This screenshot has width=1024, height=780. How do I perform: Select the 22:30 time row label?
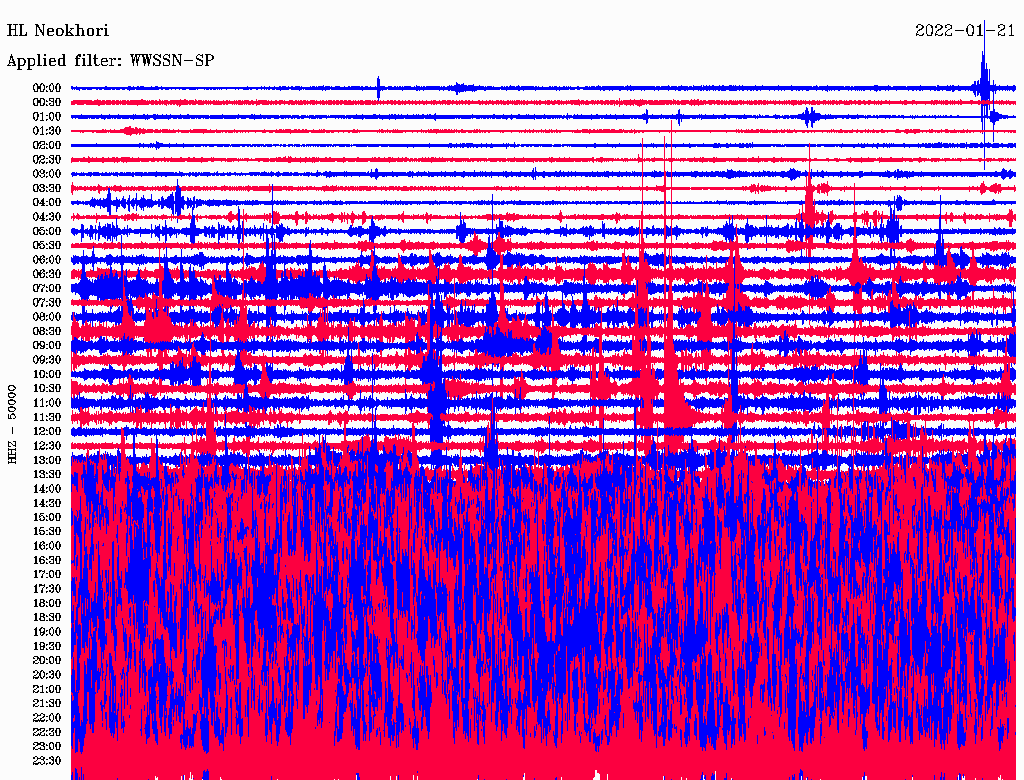tap(46, 732)
